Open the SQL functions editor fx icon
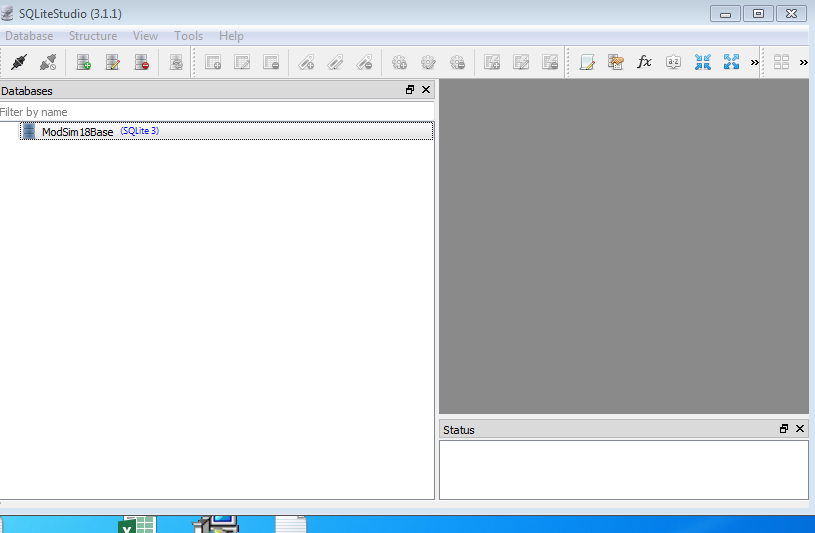This screenshot has width=815, height=533. point(645,62)
